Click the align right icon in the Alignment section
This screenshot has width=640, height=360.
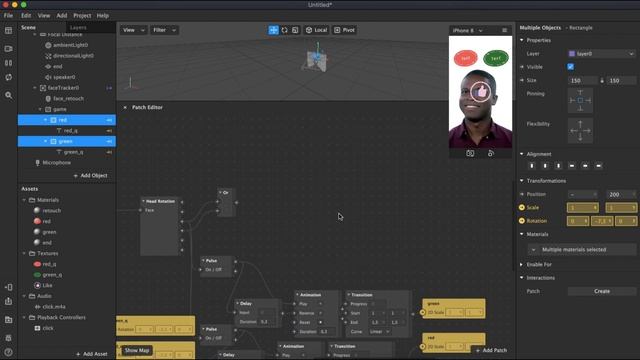(558, 166)
